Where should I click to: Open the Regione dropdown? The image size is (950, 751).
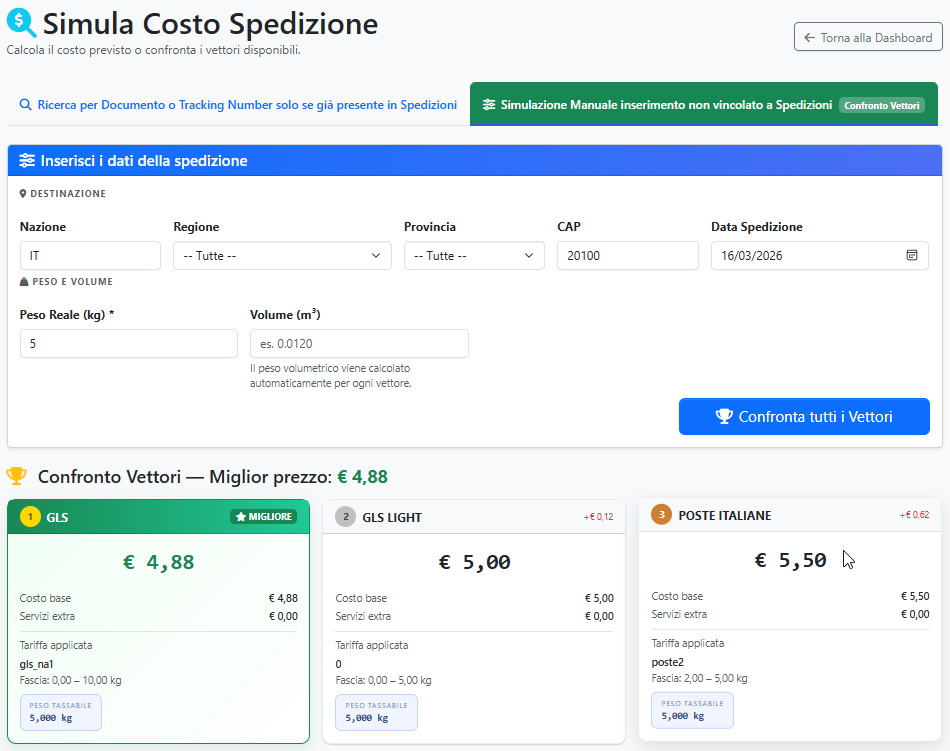[281, 256]
